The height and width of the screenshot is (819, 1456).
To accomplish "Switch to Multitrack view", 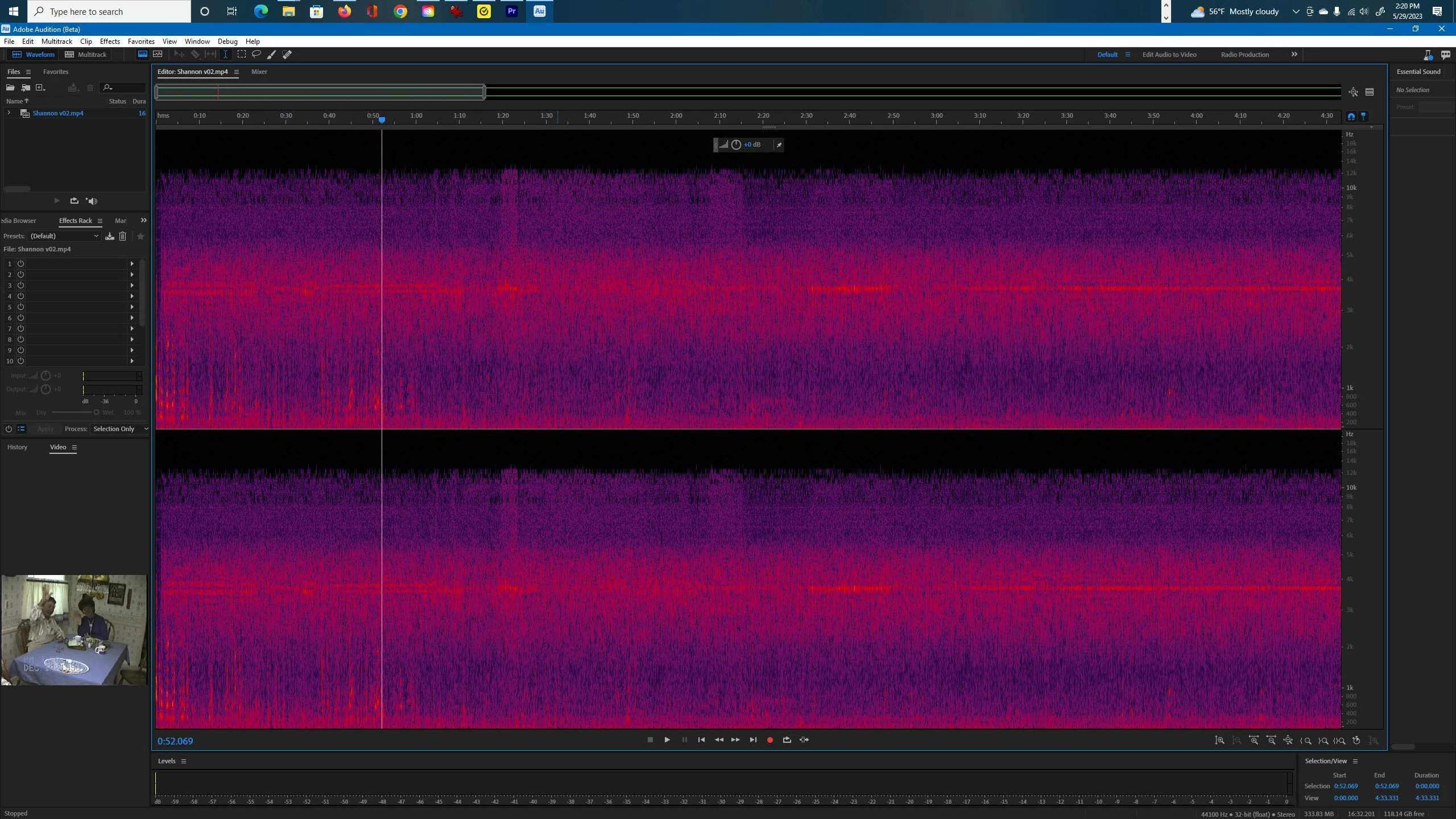I will point(86,55).
